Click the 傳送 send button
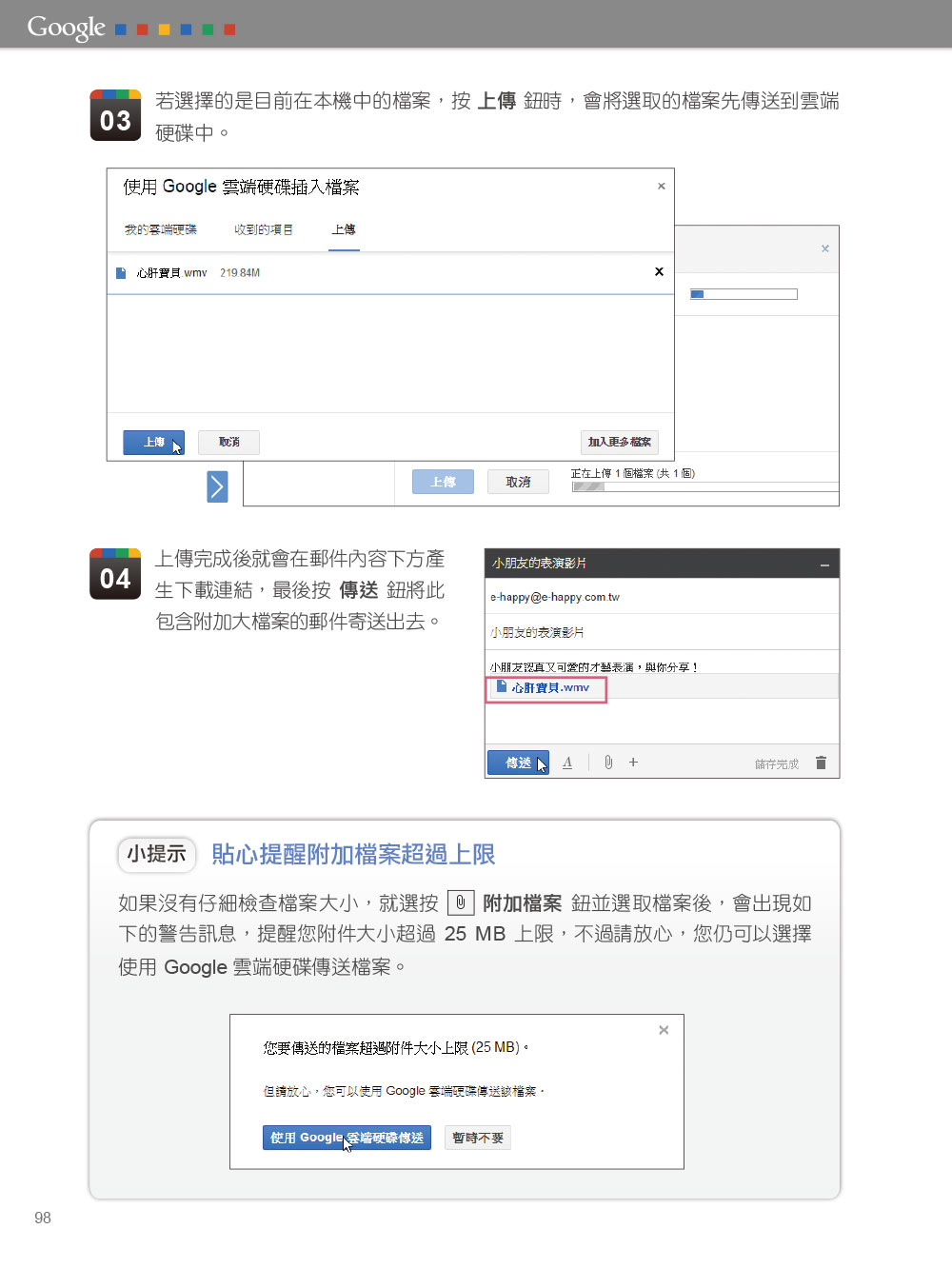This screenshot has width=952, height=1288. click(518, 763)
